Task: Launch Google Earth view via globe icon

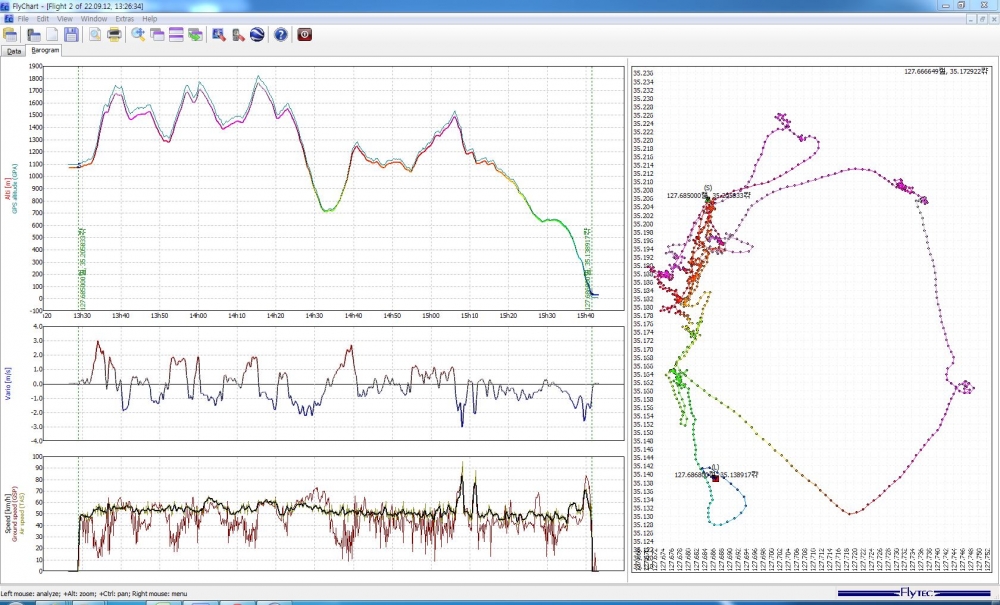Action: click(257, 34)
